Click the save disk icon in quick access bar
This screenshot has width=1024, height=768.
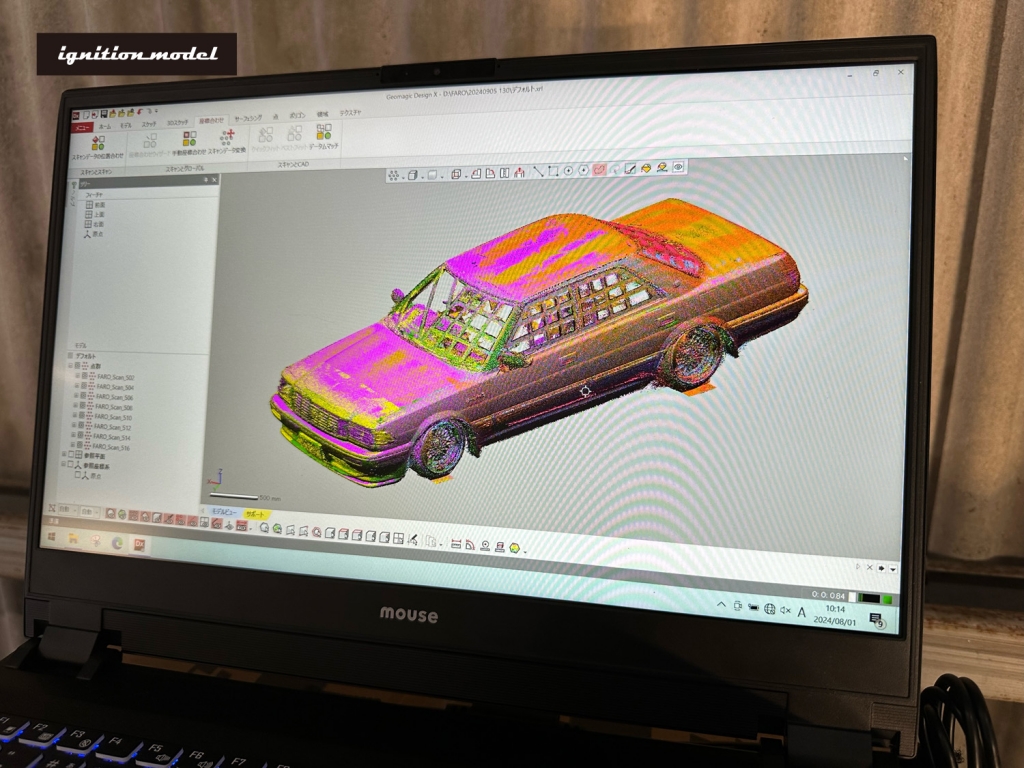[x=104, y=114]
